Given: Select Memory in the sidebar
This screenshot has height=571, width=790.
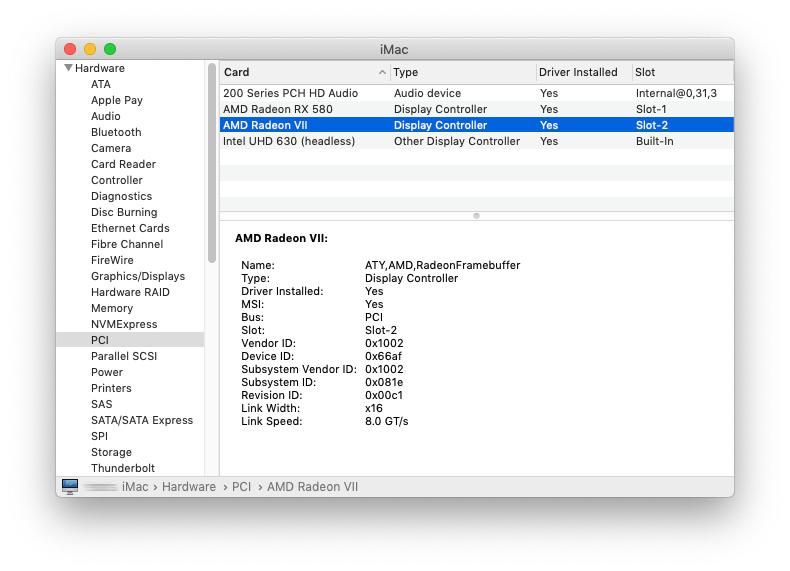Looking at the screenshot, I should coord(112,308).
